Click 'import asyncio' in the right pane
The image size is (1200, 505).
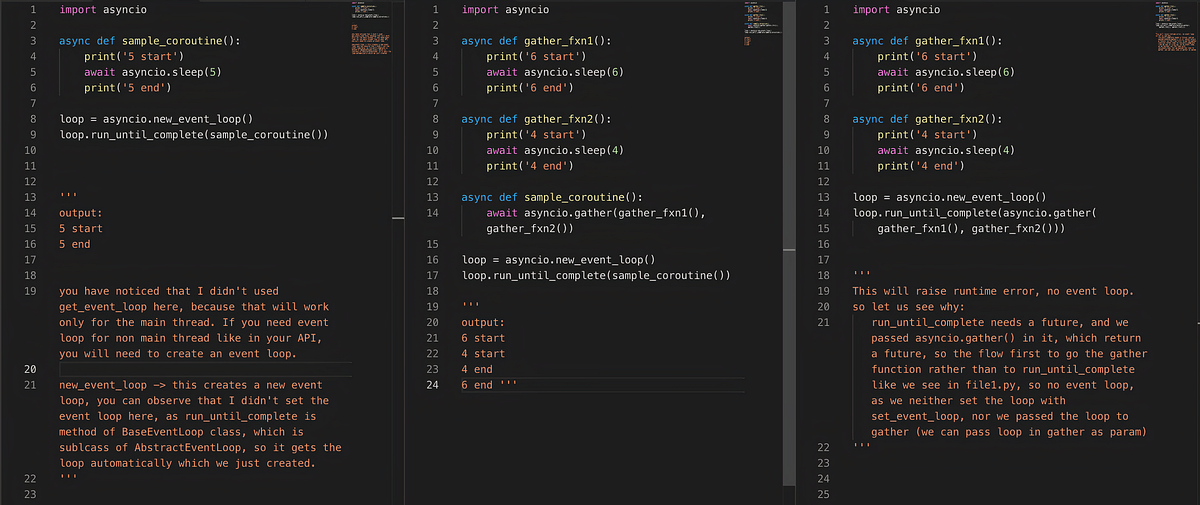pos(895,10)
